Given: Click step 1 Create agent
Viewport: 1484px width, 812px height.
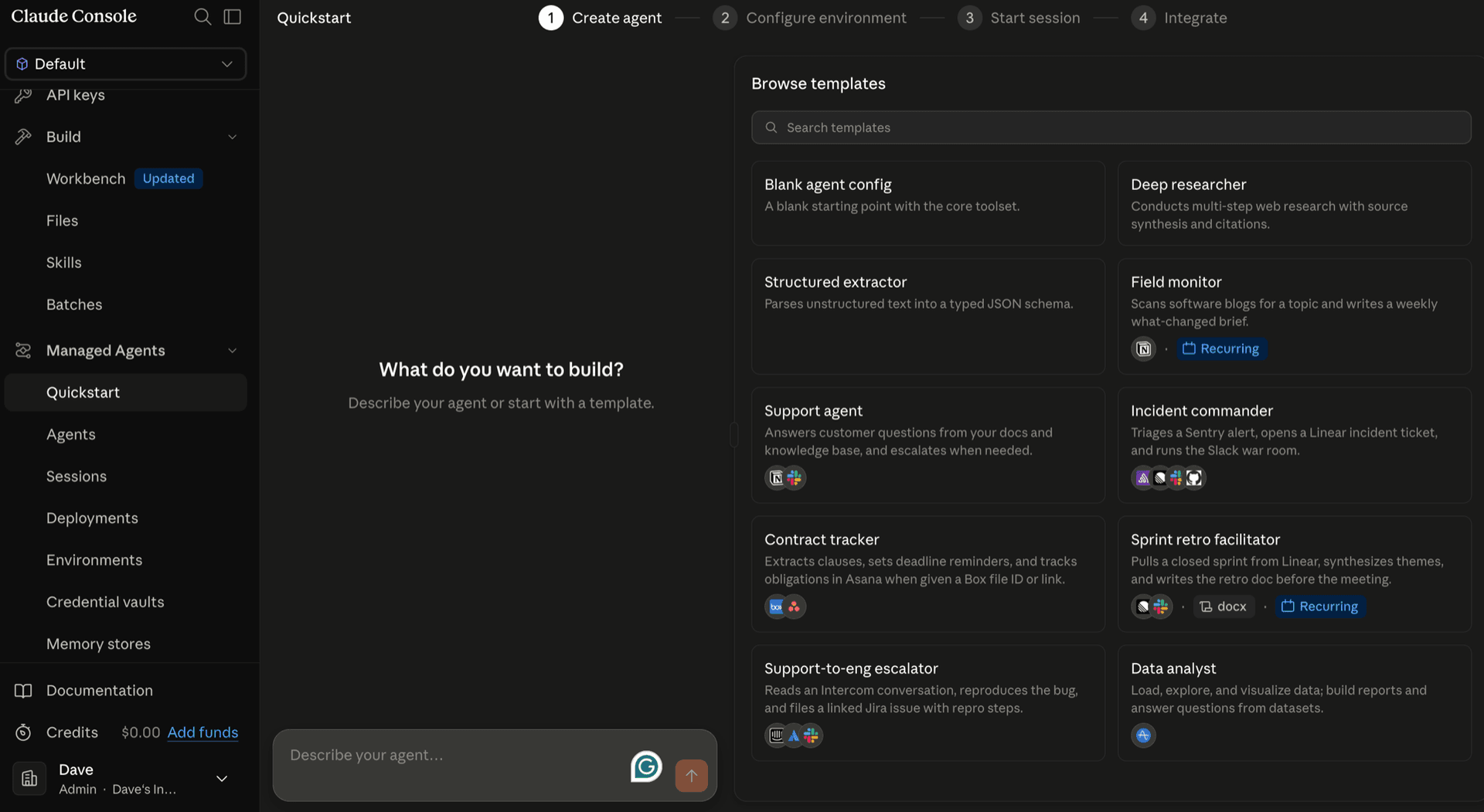Looking at the screenshot, I should click(601, 18).
